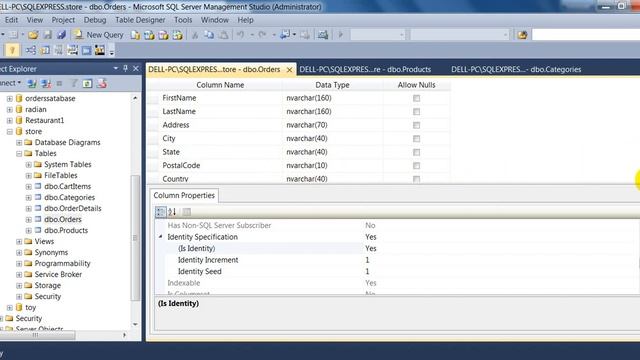Image resolution: width=640 pixels, height=360 pixels.
Task: Click the Save All icon
Action: (61, 35)
